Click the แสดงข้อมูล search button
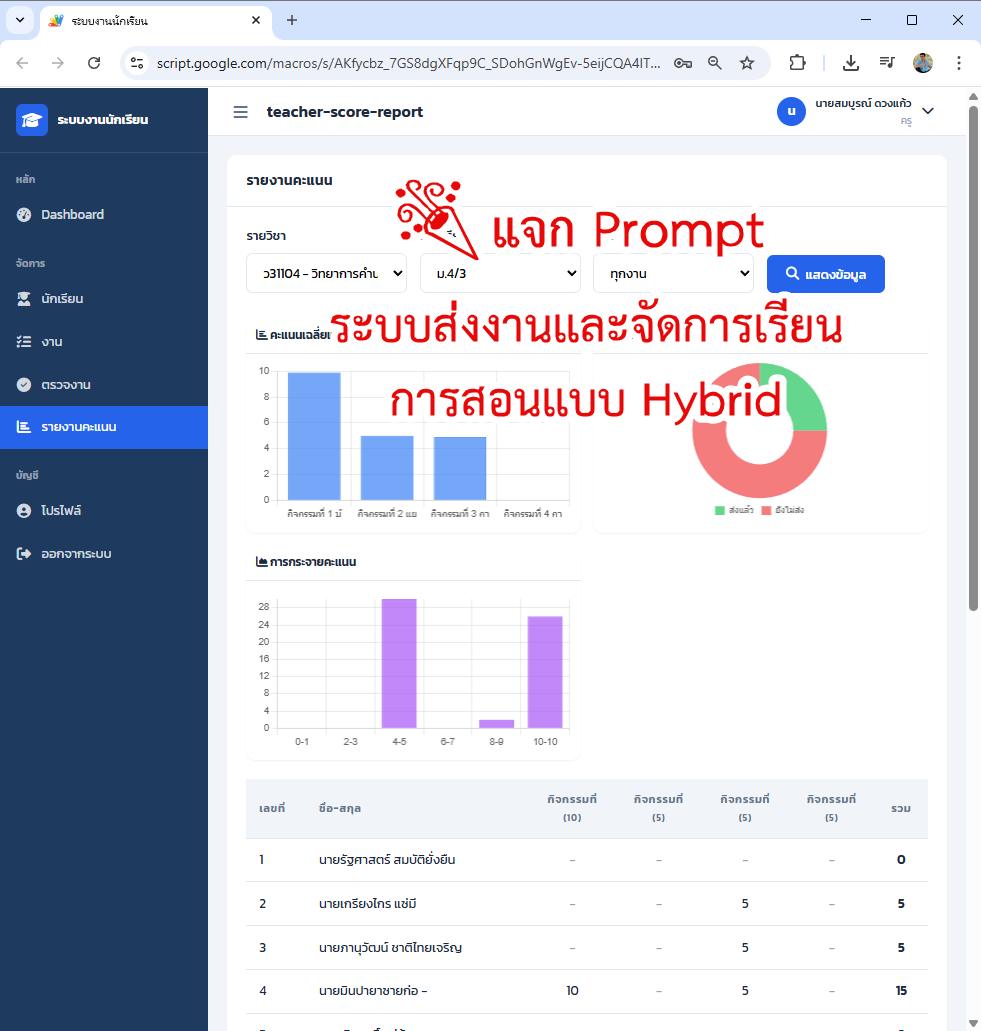 coord(826,274)
